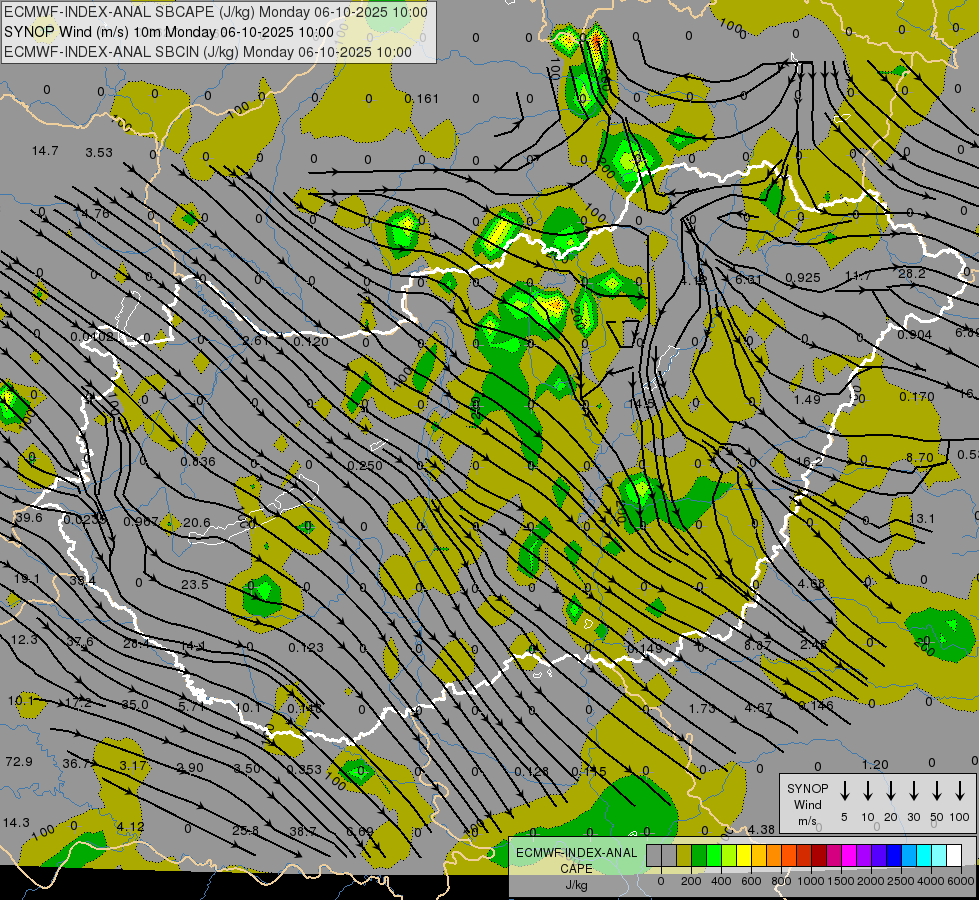This screenshot has width=979, height=900.
Task: Click the 10 m/s wind arrow in legend
Action: pos(868,791)
